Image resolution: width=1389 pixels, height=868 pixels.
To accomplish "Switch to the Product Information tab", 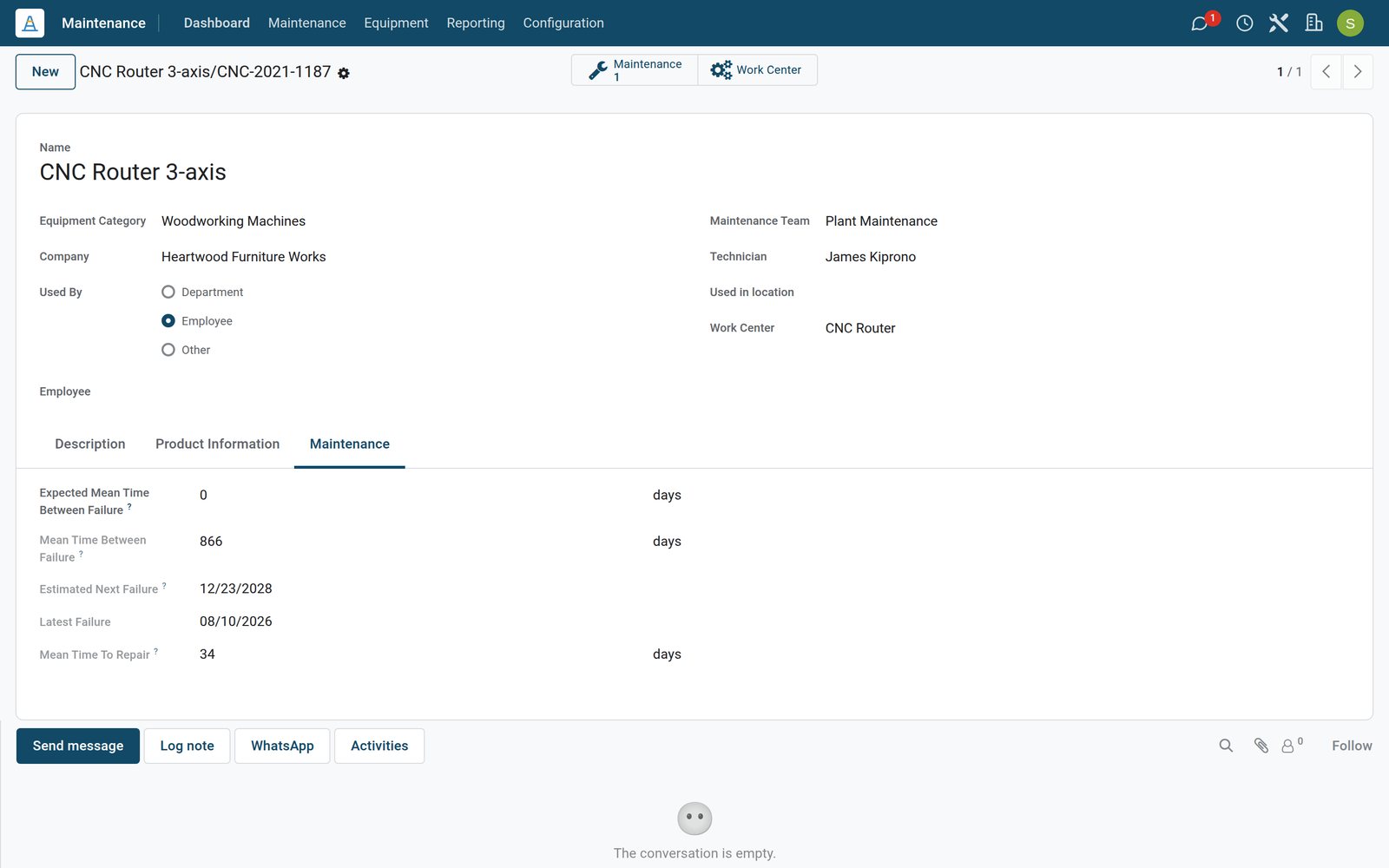I will click(218, 444).
